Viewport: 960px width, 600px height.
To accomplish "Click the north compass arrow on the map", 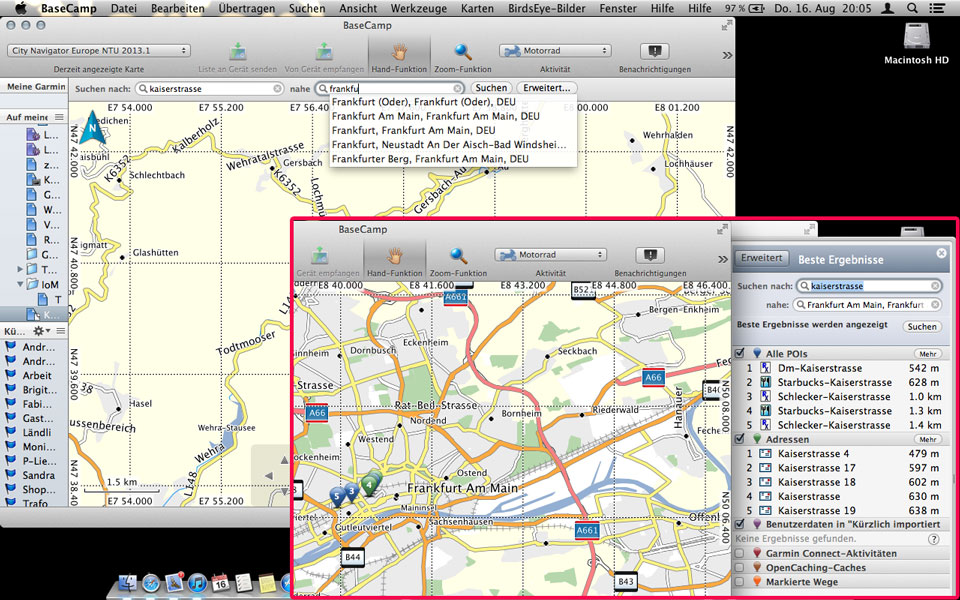I will click(x=92, y=127).
